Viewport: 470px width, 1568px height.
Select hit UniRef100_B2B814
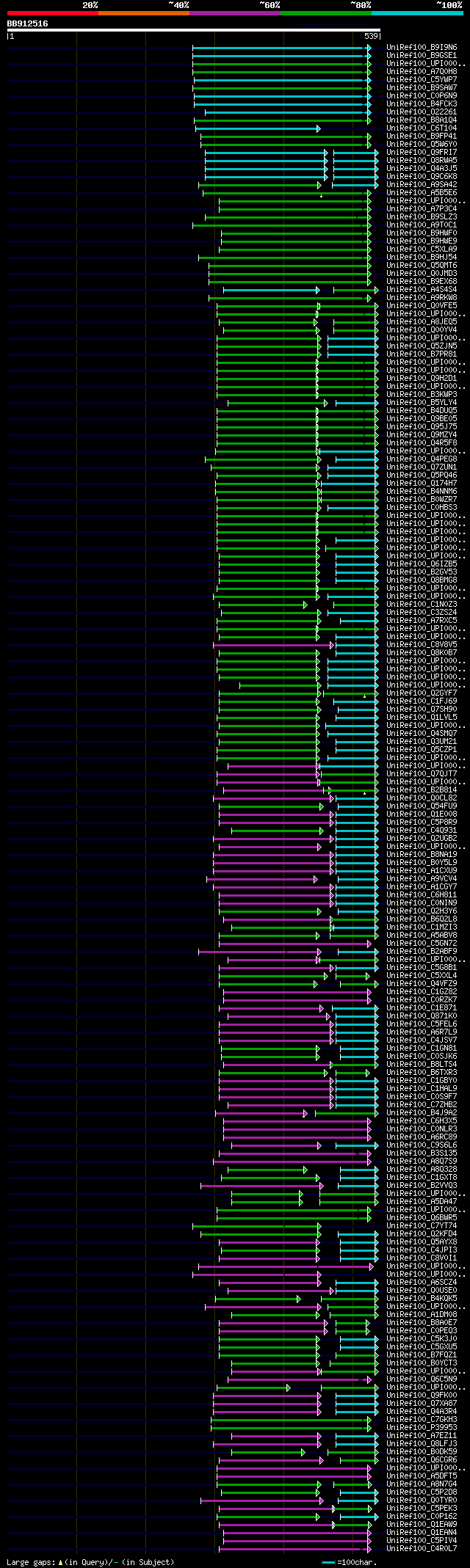pyautogui.click(x=422, y=790)
